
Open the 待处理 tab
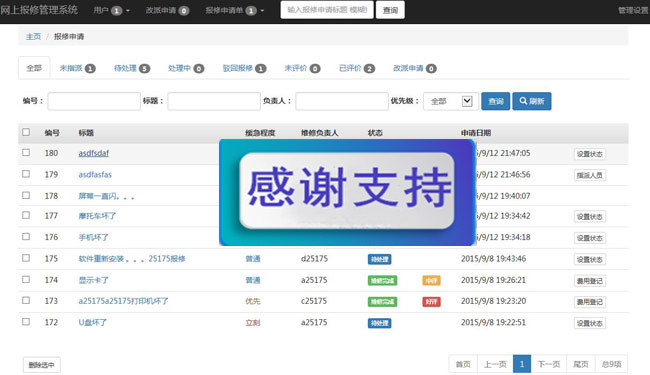132,68
